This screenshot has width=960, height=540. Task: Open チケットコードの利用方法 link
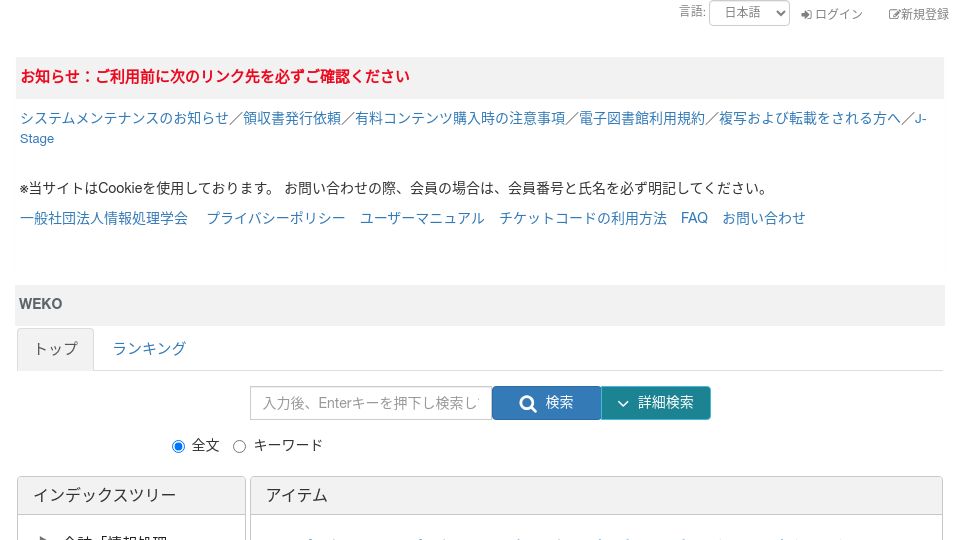coord(583,218)
